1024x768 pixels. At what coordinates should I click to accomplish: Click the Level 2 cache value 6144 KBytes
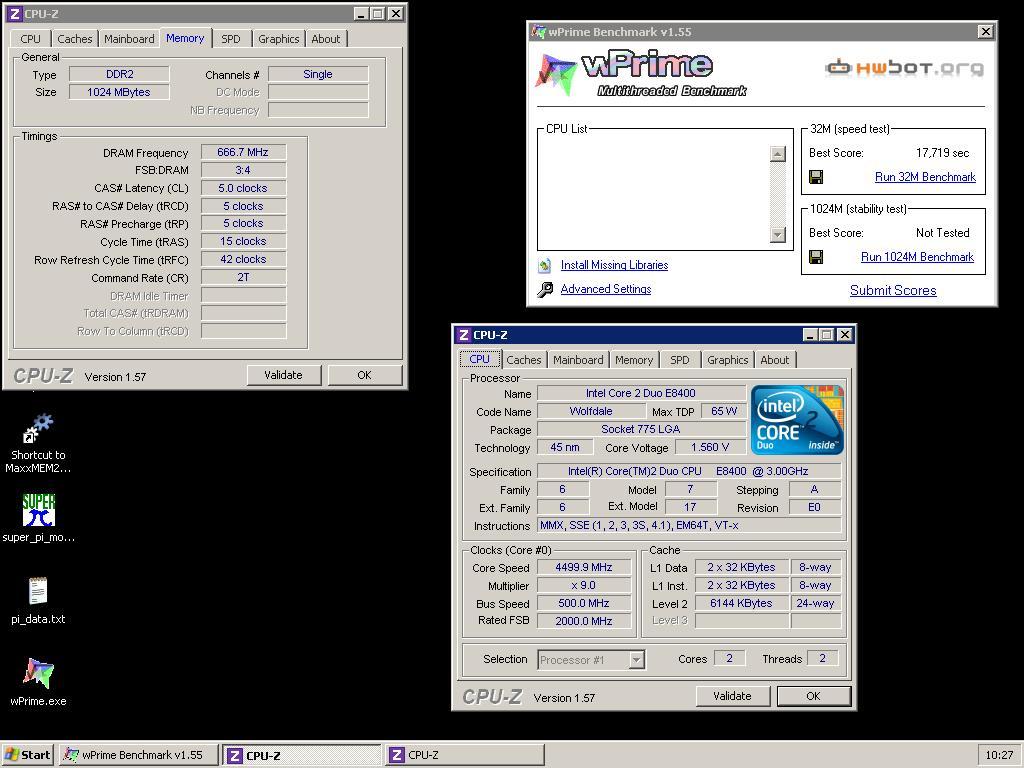point(741,603)
